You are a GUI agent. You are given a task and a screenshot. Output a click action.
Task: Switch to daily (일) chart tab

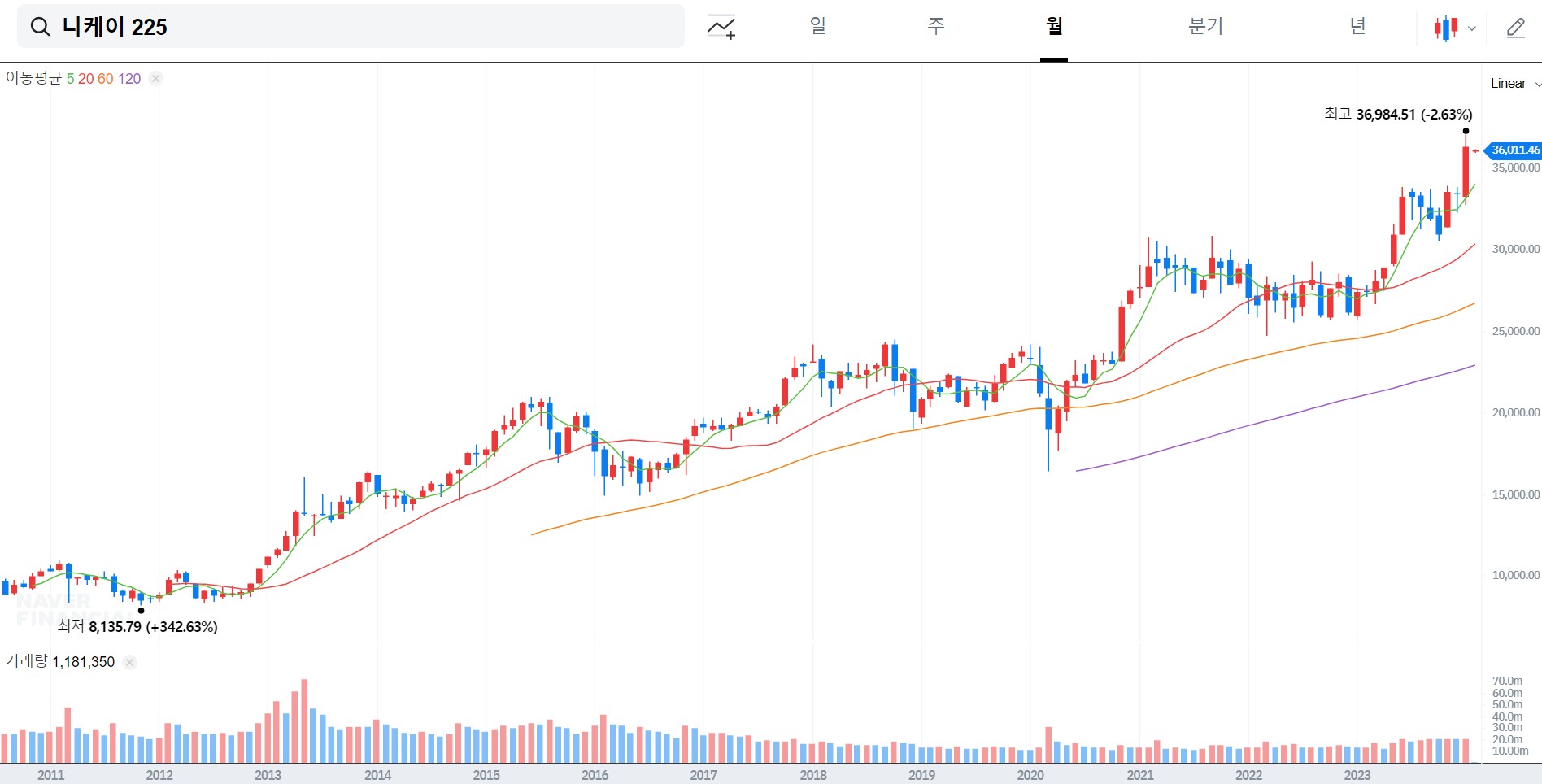[x=818, y=26]
